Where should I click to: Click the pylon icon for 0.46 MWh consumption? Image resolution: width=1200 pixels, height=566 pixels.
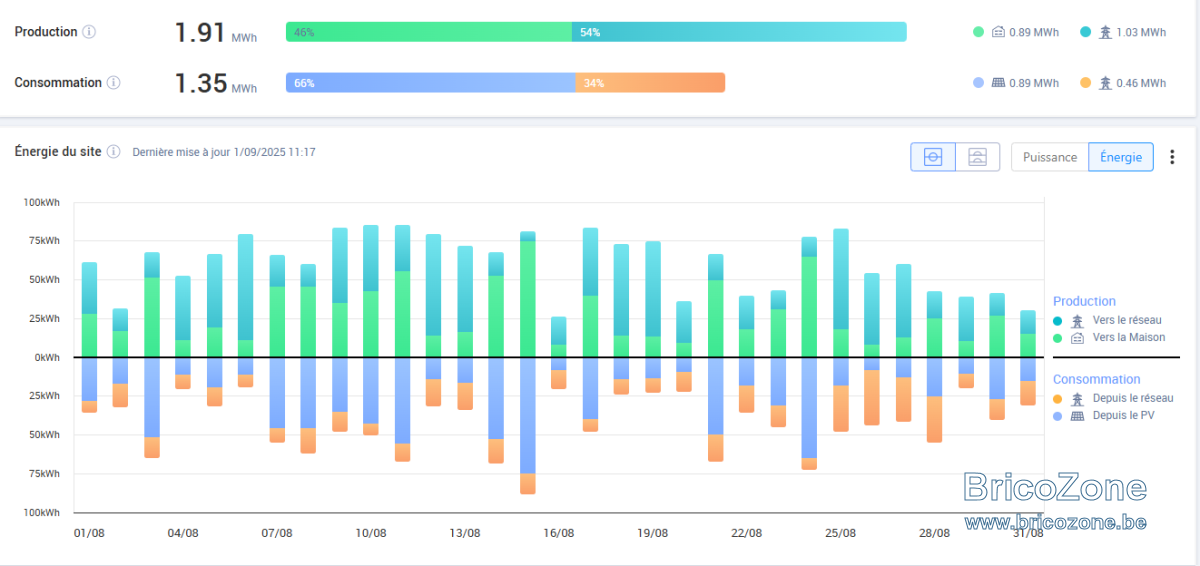tap(1105, 83)
